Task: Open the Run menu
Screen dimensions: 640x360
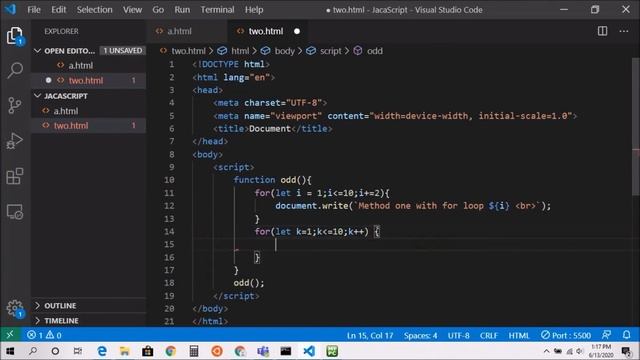Action: pos(182,9)
